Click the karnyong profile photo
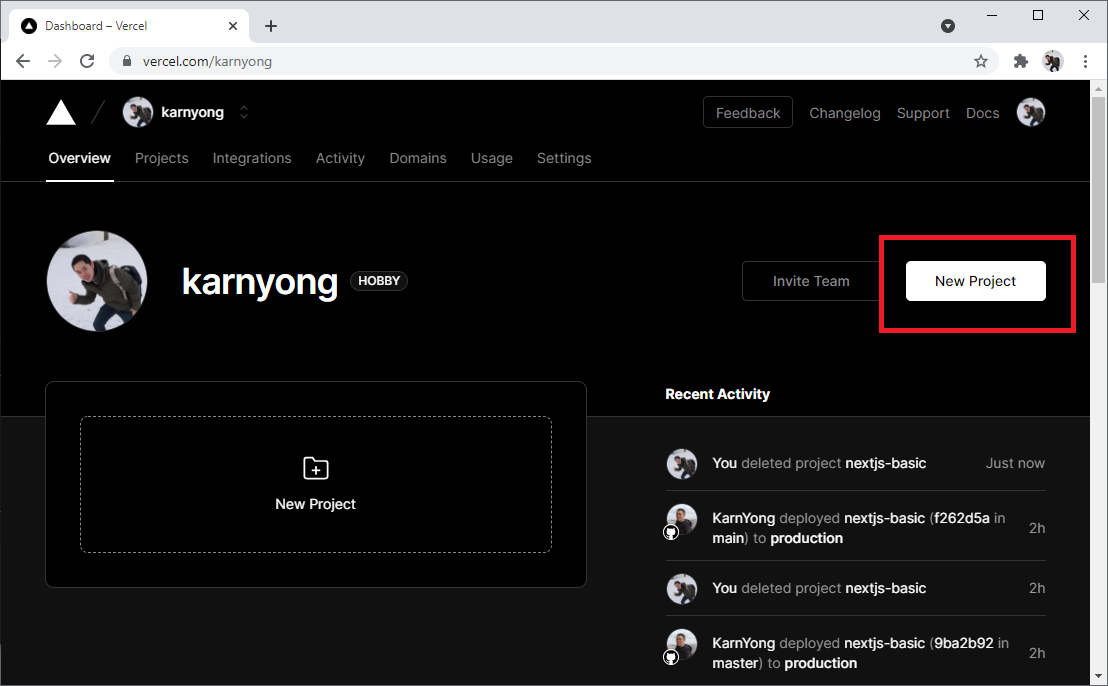 [x=96, y=281]
